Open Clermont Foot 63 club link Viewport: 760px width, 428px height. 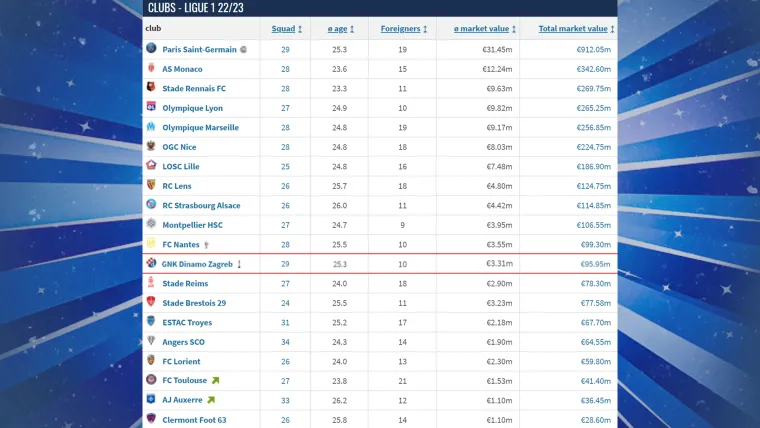[194, 420]
